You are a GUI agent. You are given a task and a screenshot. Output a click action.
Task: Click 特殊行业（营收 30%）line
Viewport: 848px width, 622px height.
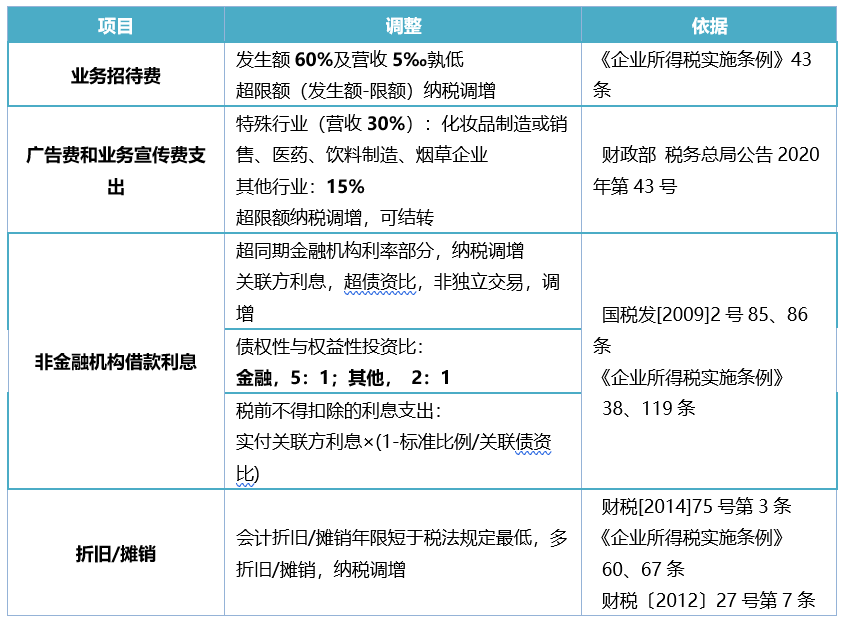click(x=402, y=124)
